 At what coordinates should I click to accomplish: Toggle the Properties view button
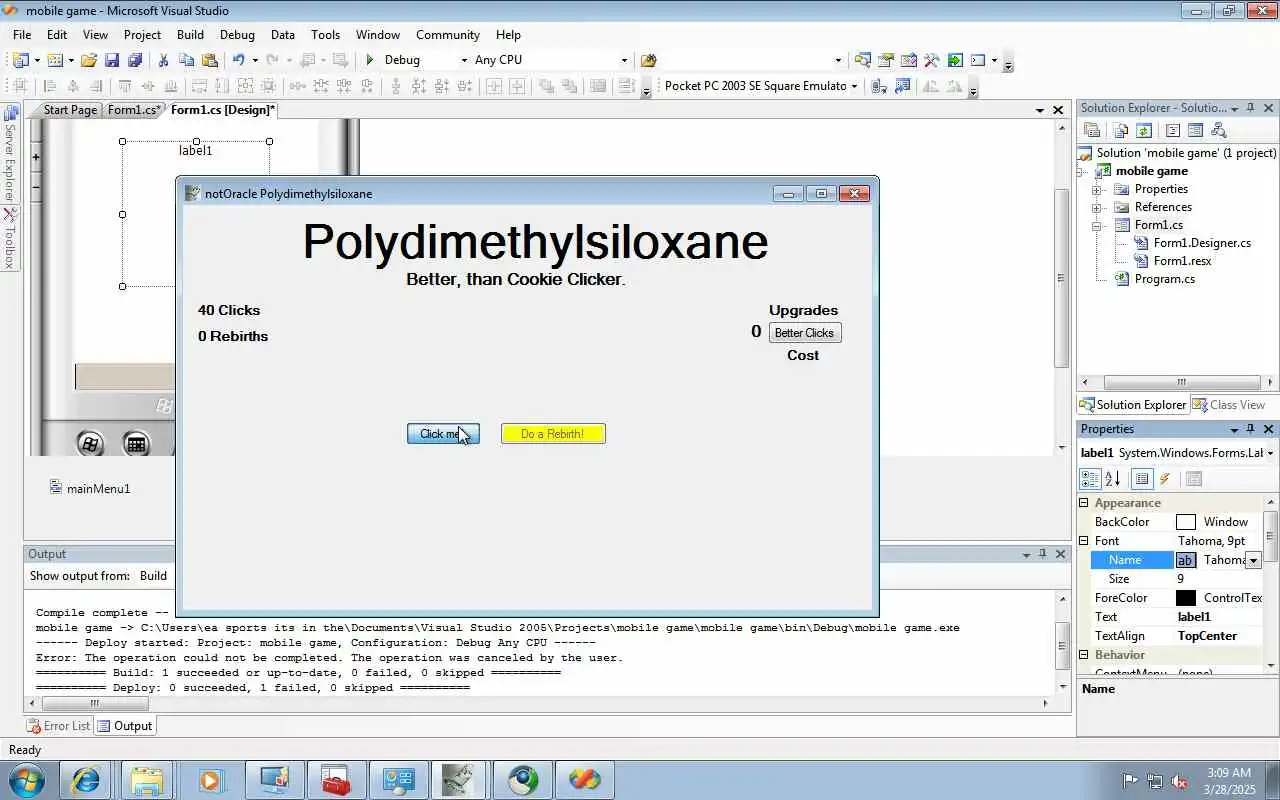pos(1142,479)
